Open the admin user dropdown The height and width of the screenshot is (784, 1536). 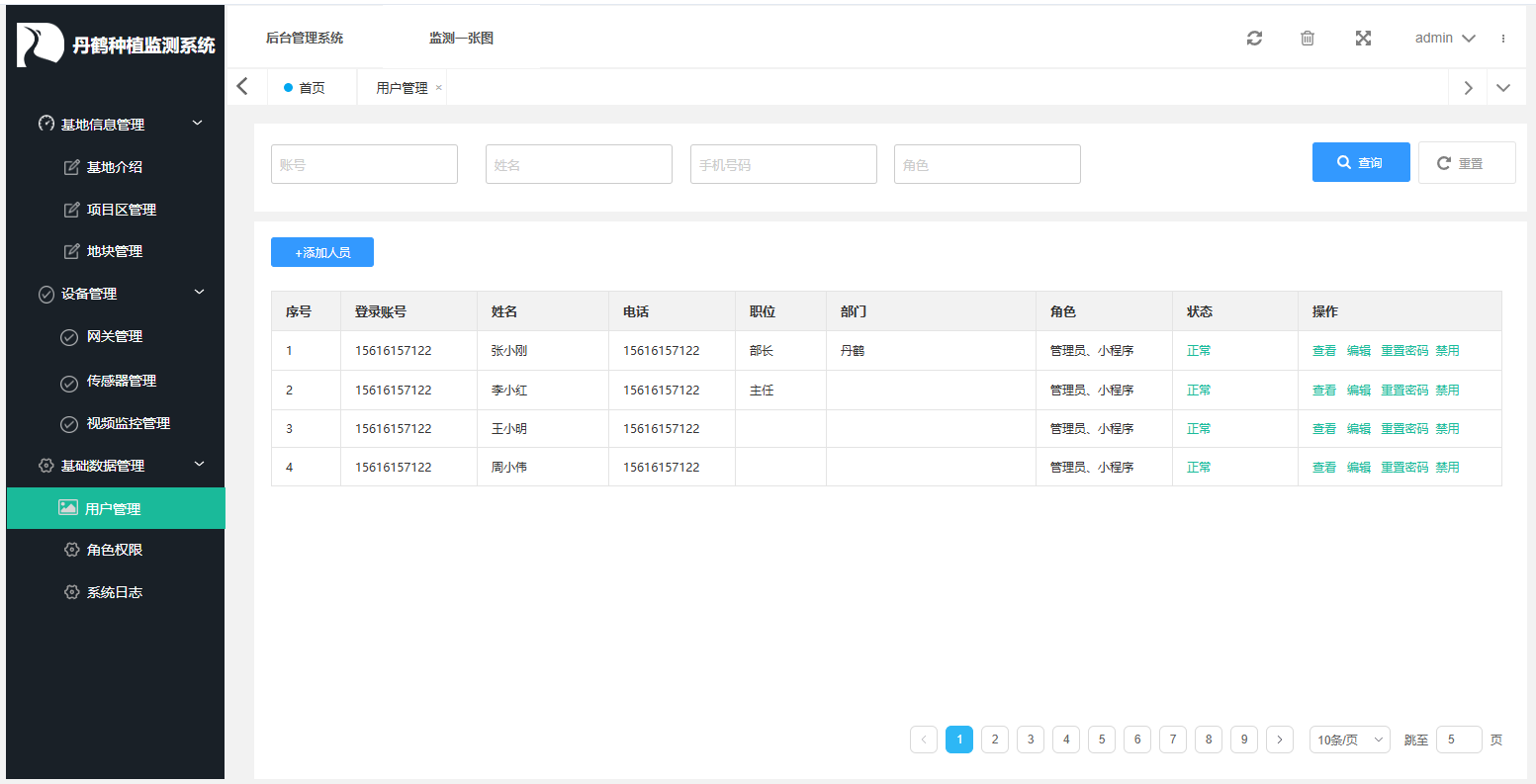click(1445, 39)
